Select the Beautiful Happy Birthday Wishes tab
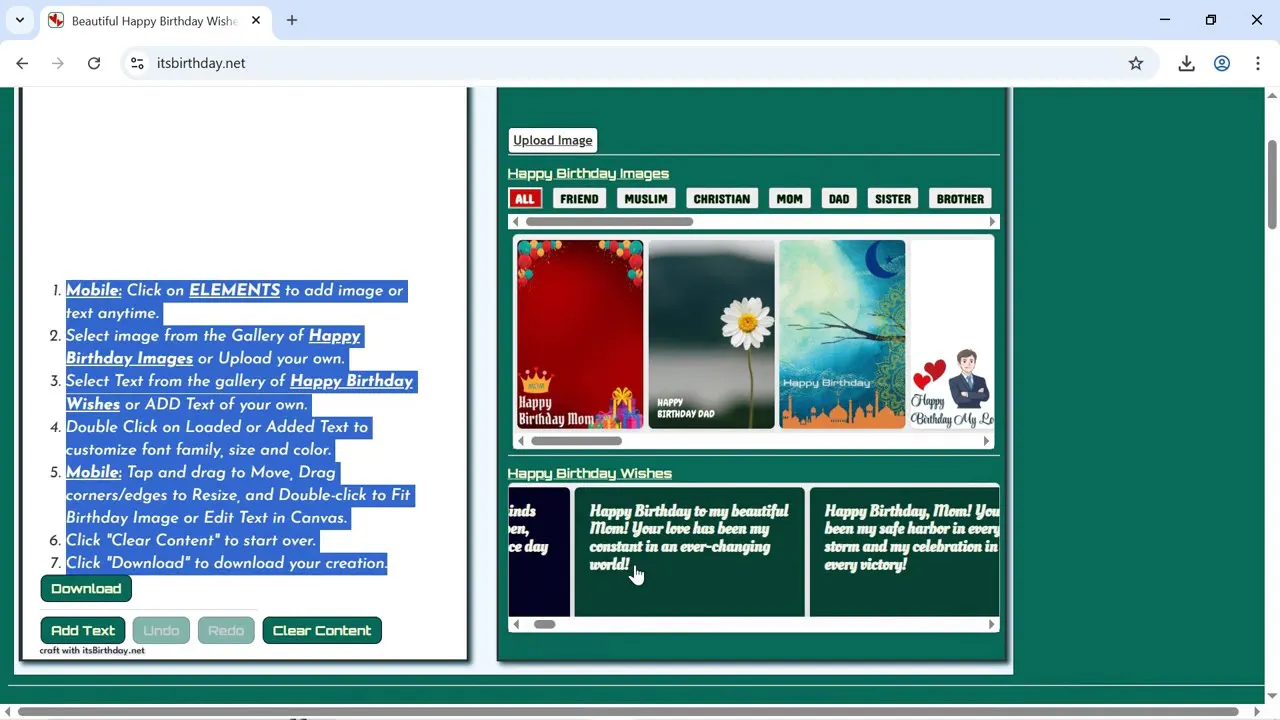1280x720 pixels. pos(154,20)
